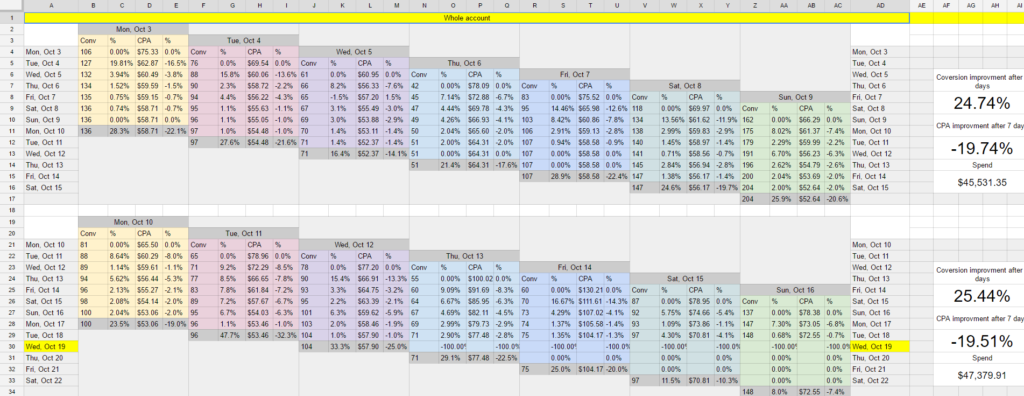Viewport: 1024px width, 396px height.
Task: Click the $66.29 CPA cell
Action: pyautogui.click(x=810, y=120)
